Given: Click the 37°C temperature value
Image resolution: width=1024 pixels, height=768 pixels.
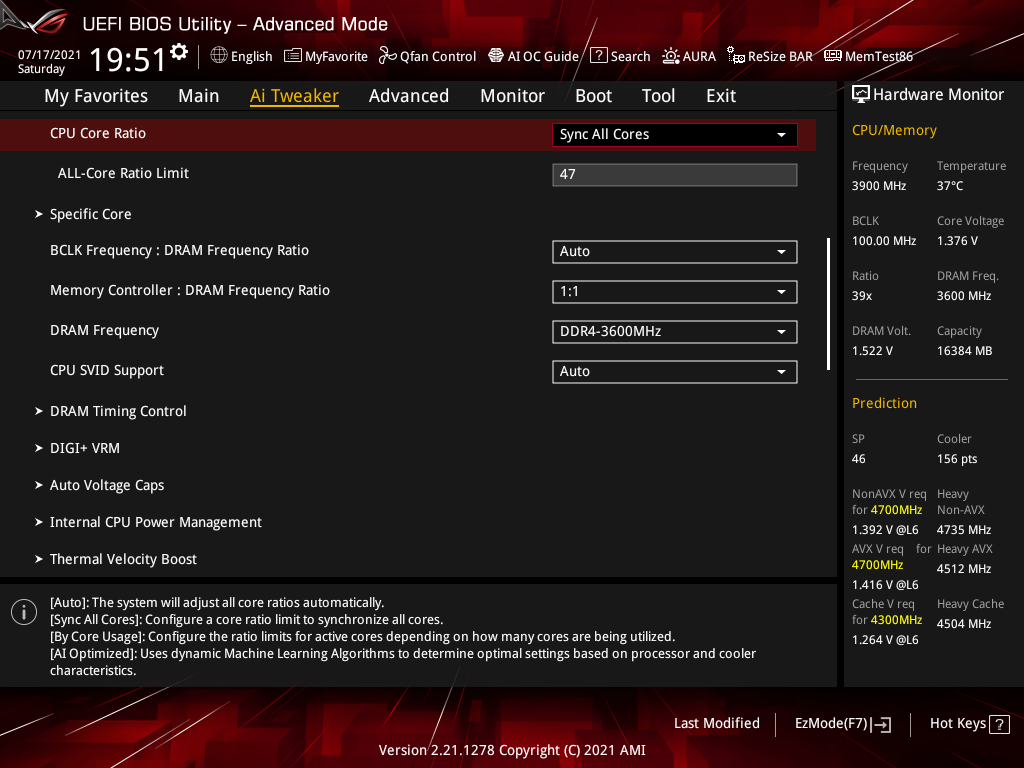Looking at the screenshot, I should [950, 186].
